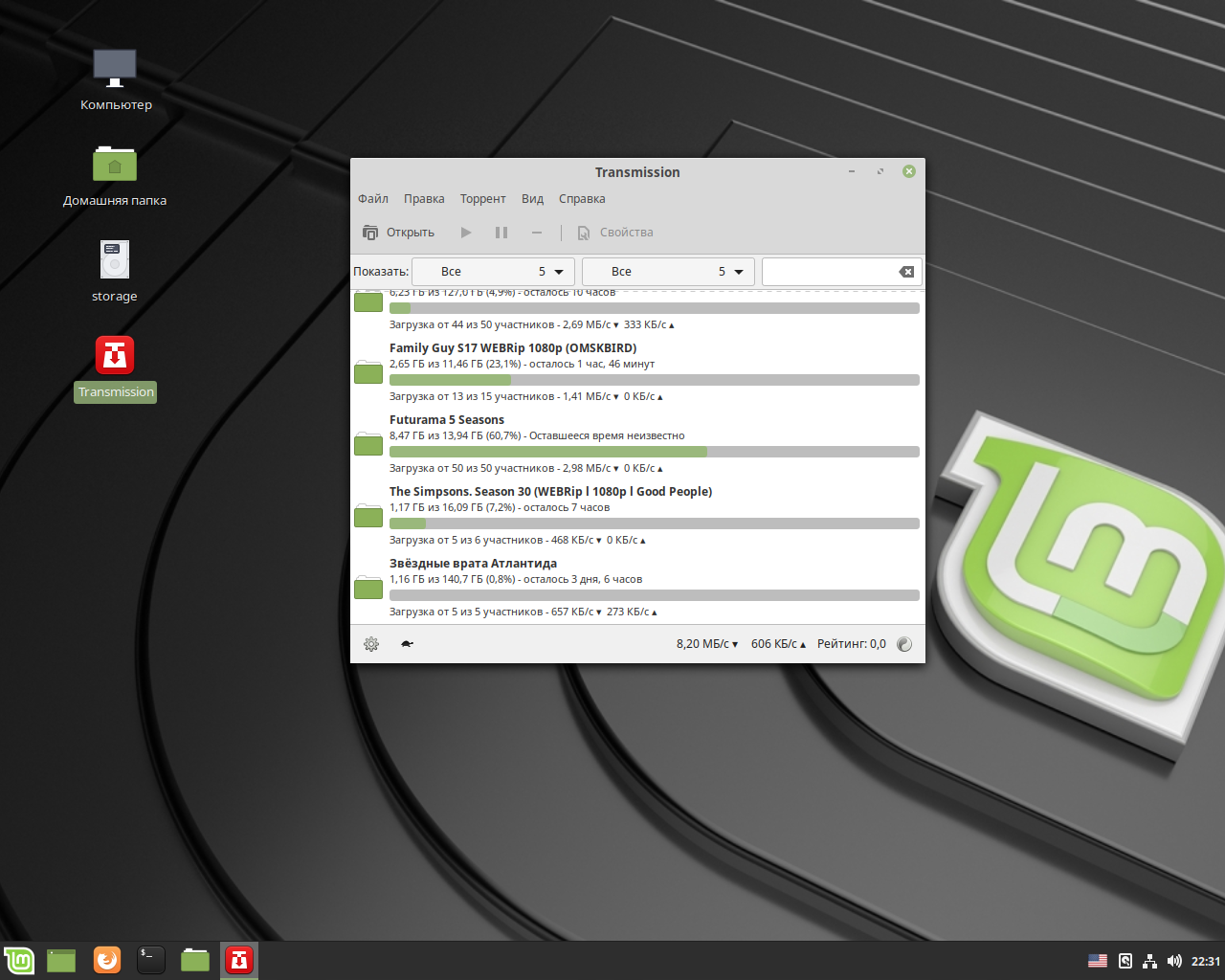Click Futurama torrent folder icon

click(368, 444)
